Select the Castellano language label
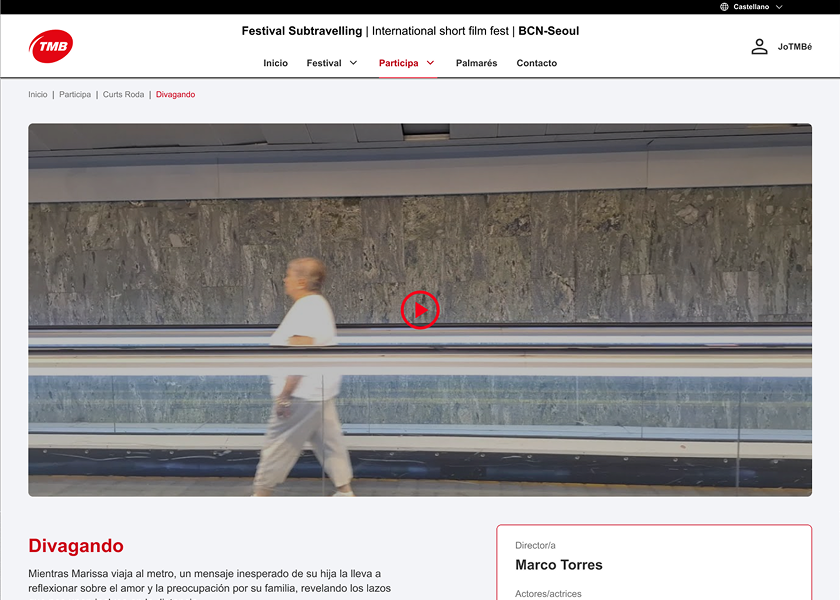 point(751,7)
